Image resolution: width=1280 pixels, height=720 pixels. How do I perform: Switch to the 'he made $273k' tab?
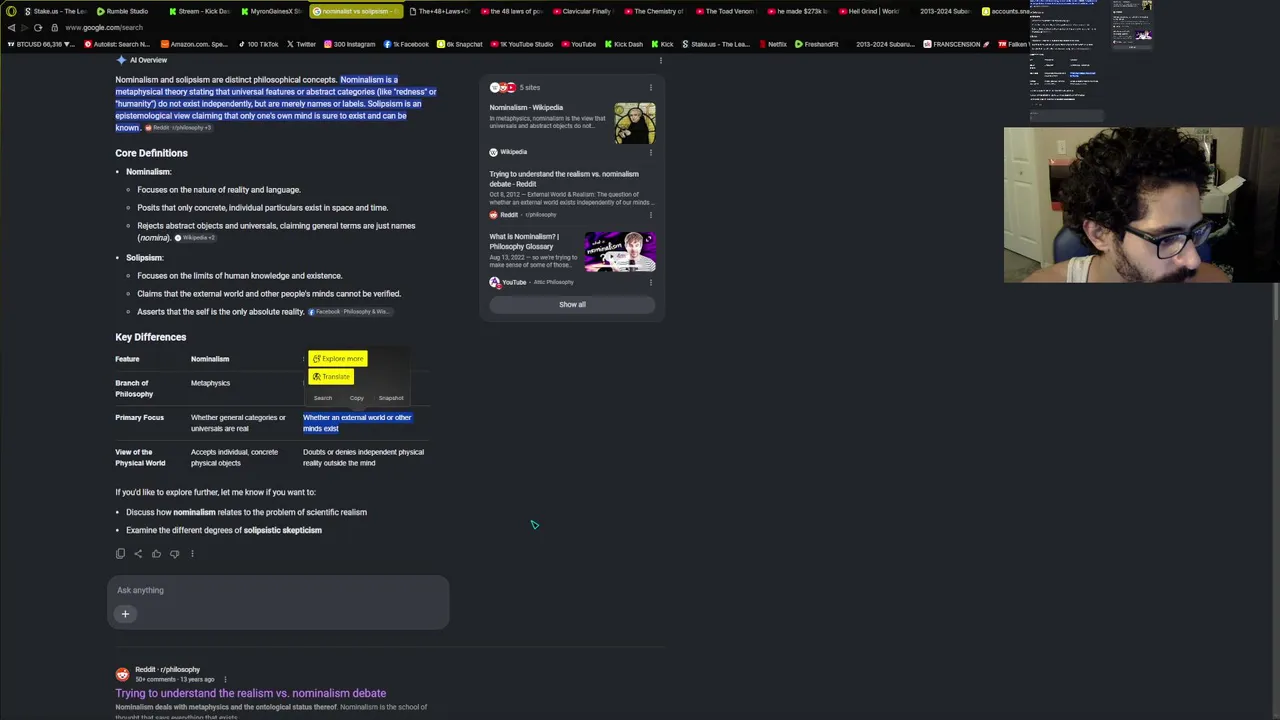pos(801,11)
